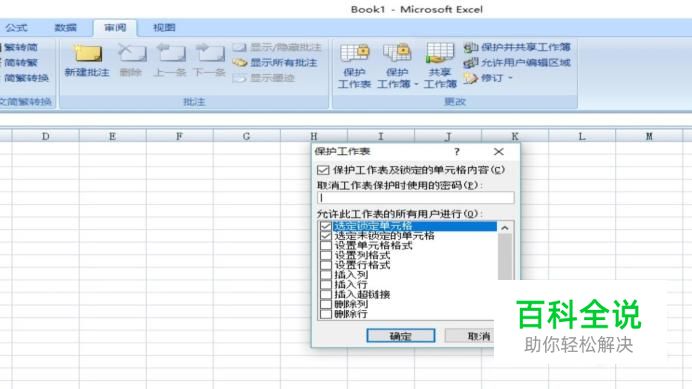The width and height of the screenshot is (692, 389).
Task: Select column F header
Action: point(180,136)
